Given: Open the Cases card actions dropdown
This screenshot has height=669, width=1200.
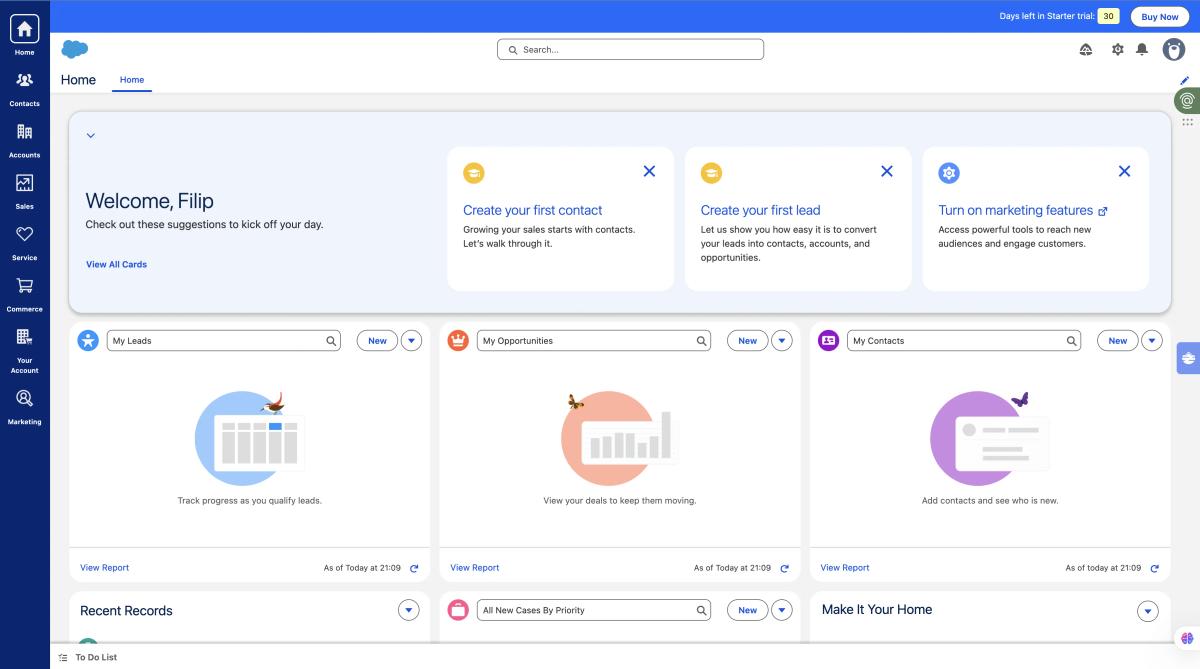Looking at the screenshot, I should (782, 610).
